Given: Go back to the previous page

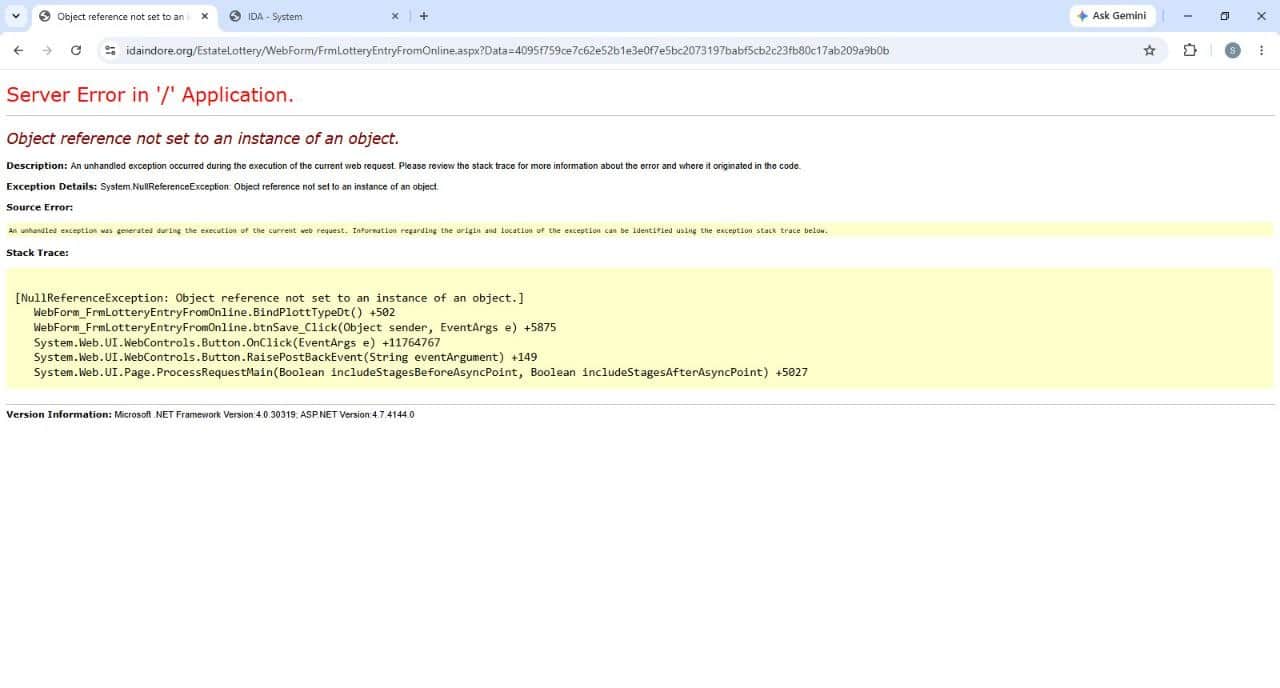Looking at the screenshot, I should [x=18, y=50].
